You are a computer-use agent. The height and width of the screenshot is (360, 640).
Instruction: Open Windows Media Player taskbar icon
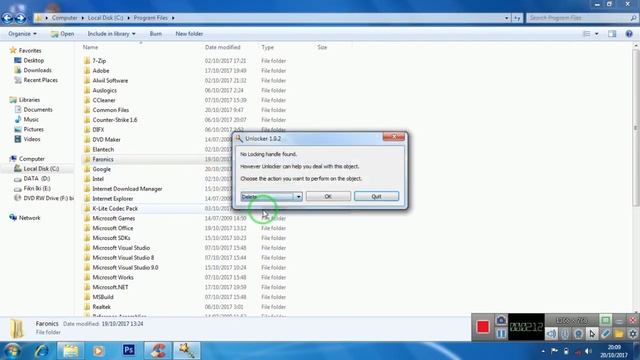click(98, 350)
